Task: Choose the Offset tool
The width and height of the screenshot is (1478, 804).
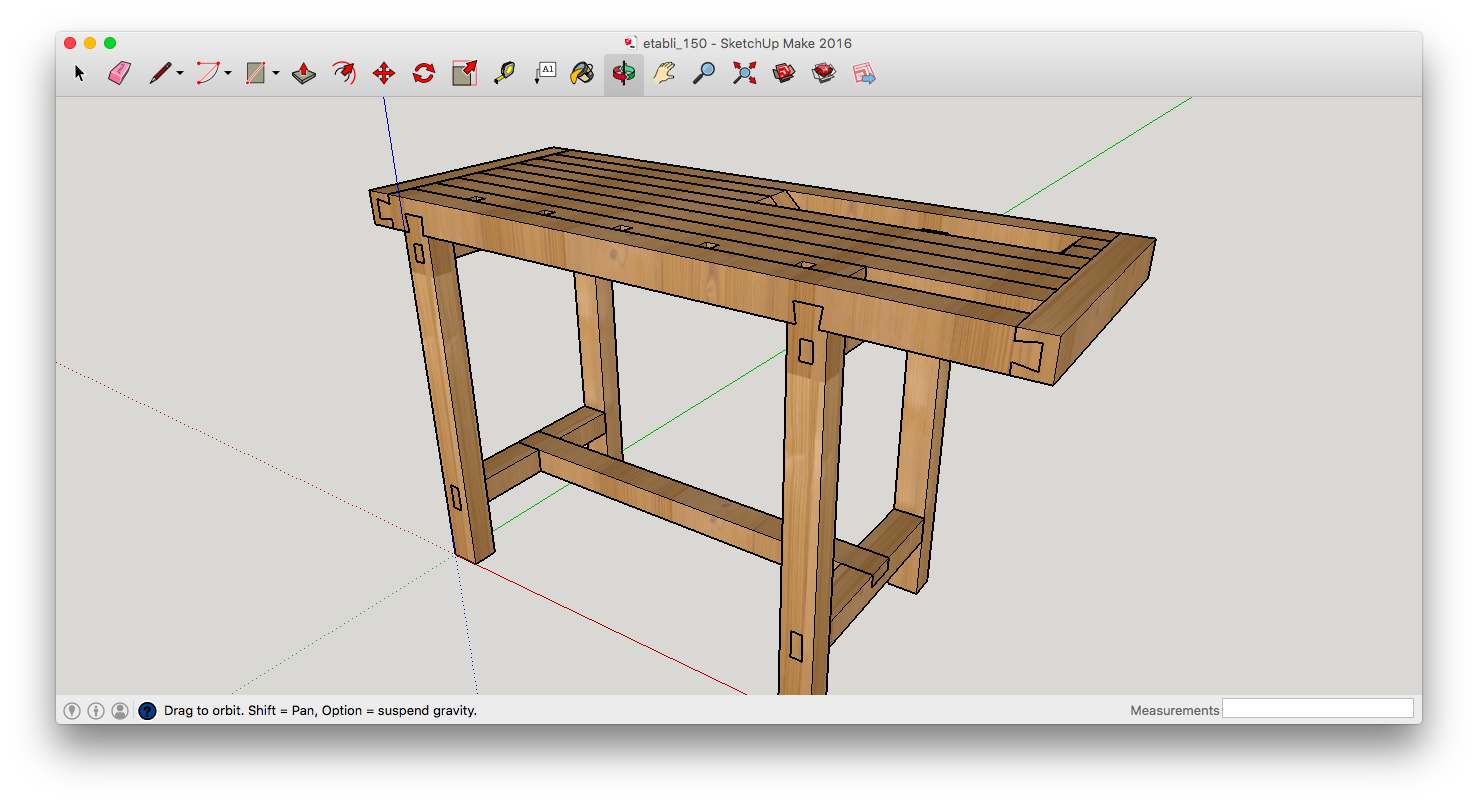Action: click(x=344, y=73)
